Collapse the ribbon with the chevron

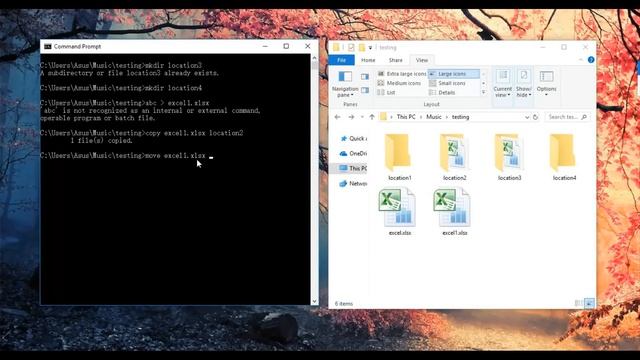(x=580, y=60)
